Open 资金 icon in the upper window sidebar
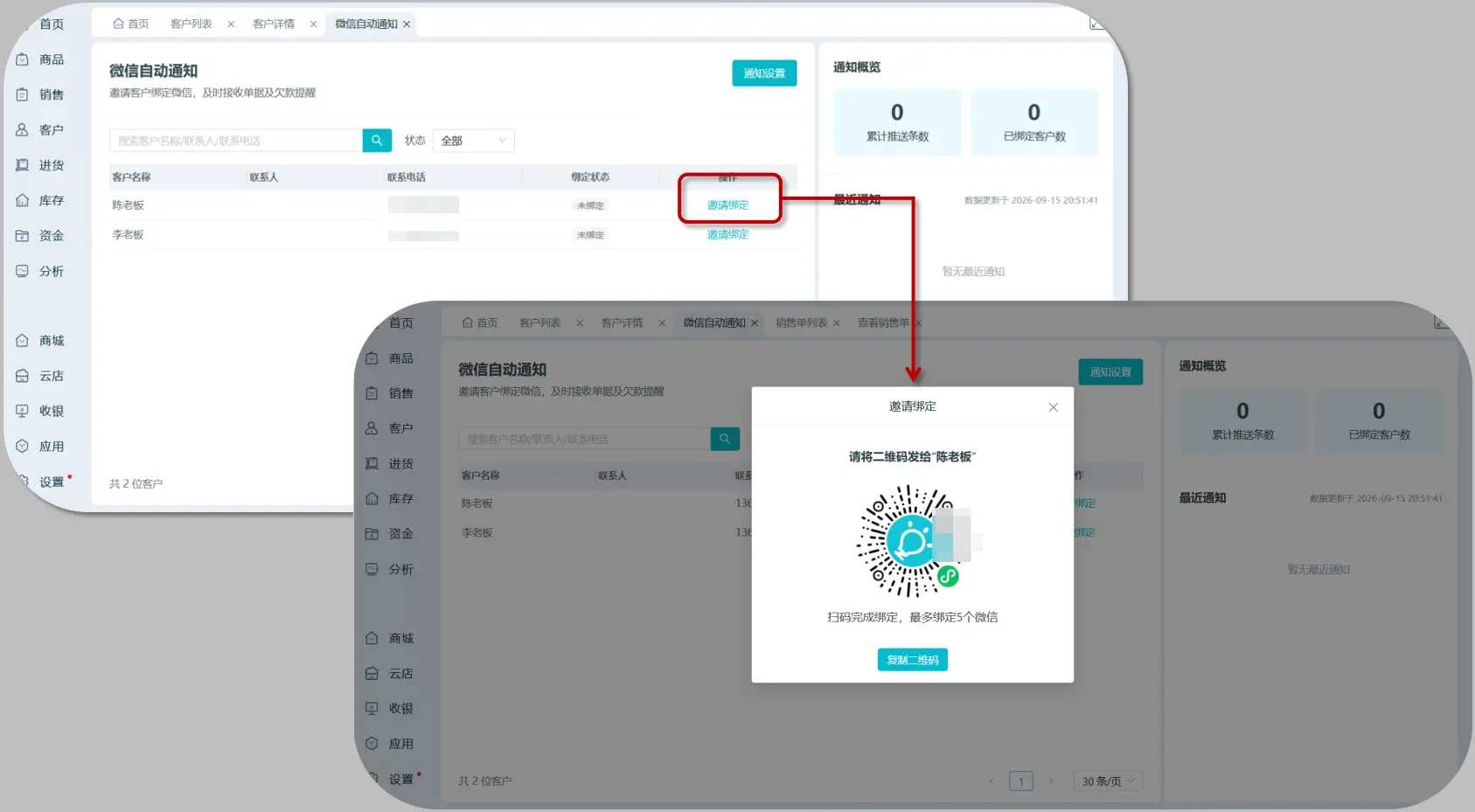 (23, 235)
